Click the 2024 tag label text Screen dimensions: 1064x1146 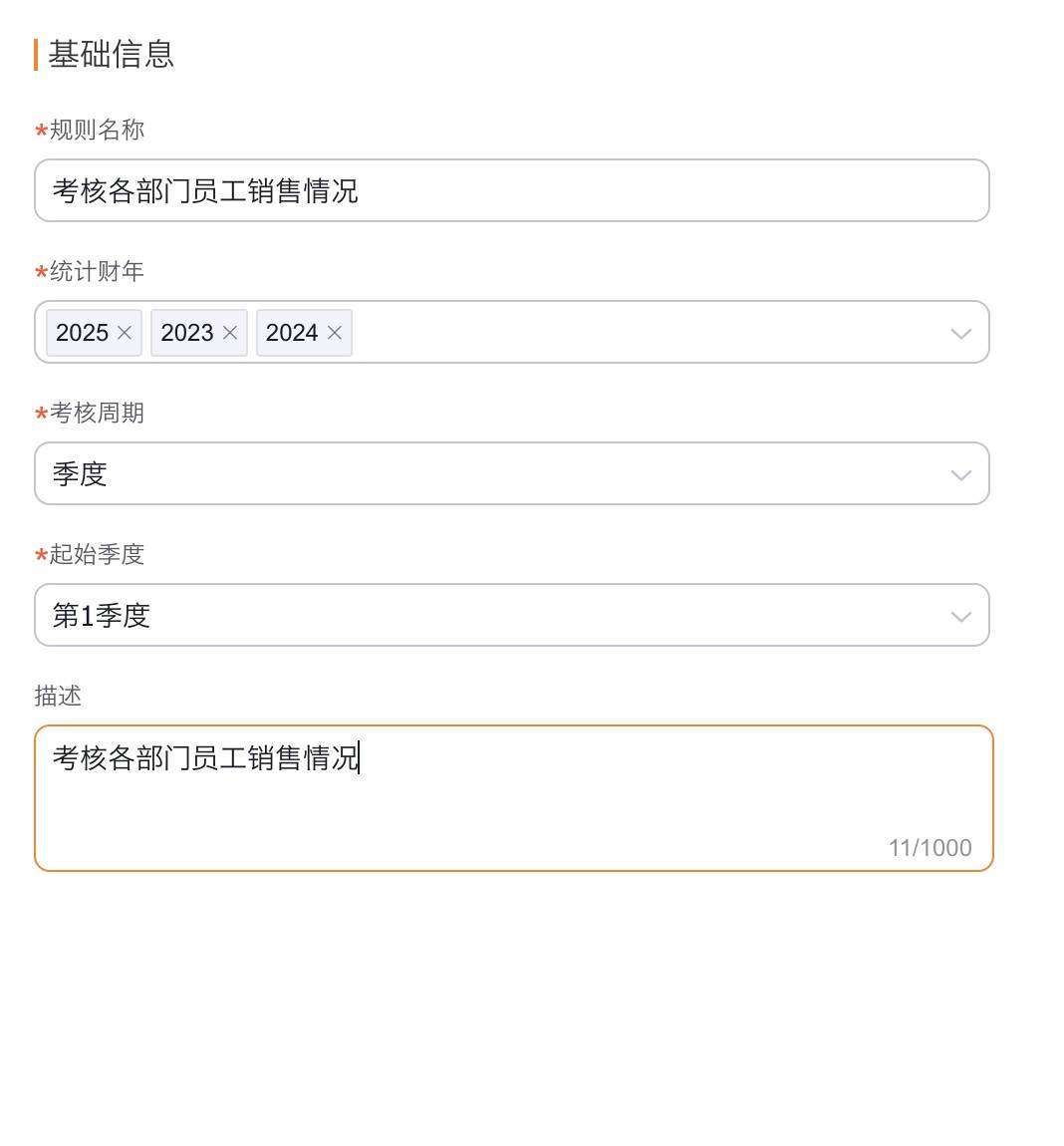(292, 333)
